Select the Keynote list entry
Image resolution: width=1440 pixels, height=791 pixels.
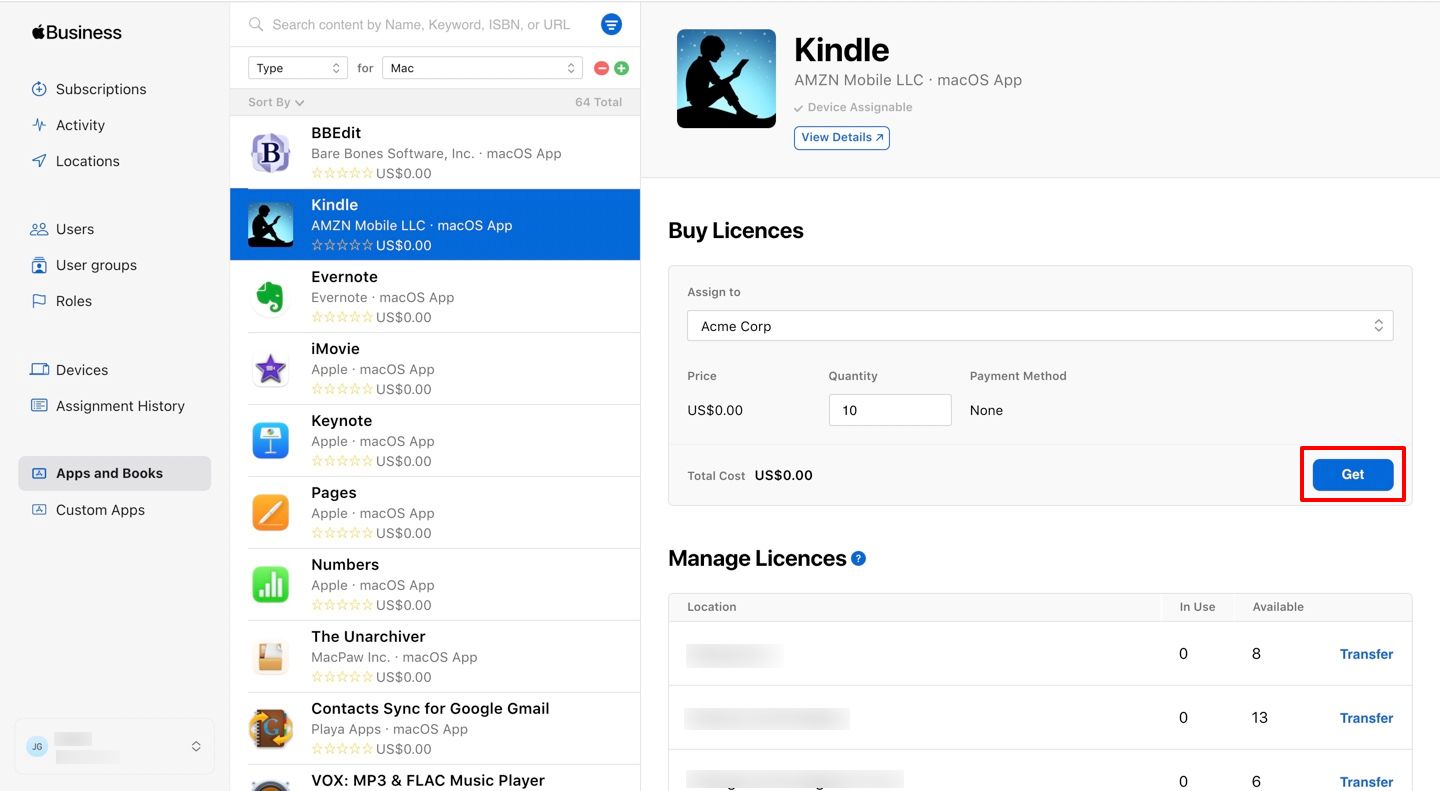(x=435, y=441)
